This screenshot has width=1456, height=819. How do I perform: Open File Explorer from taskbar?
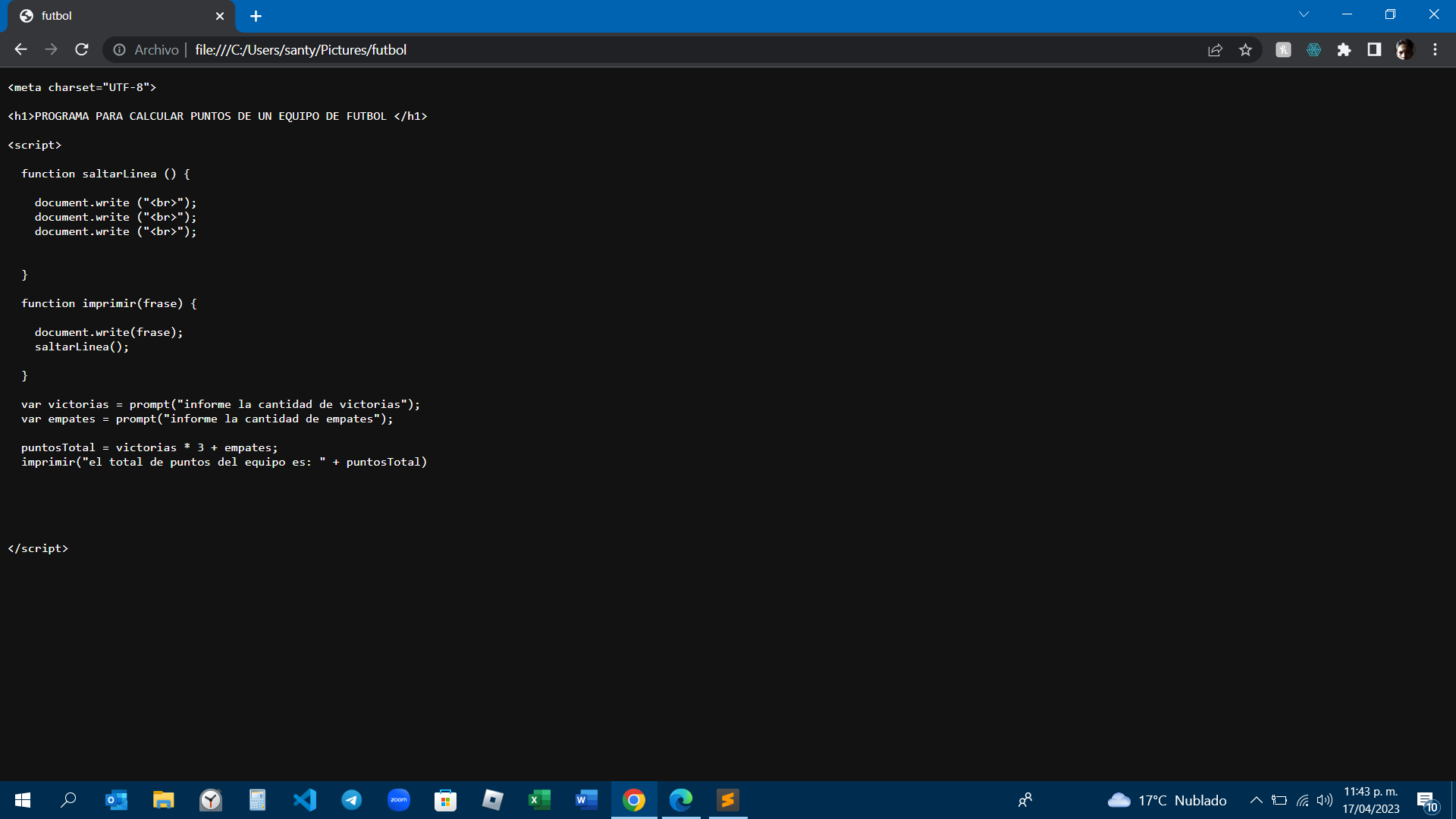(163, 800)
